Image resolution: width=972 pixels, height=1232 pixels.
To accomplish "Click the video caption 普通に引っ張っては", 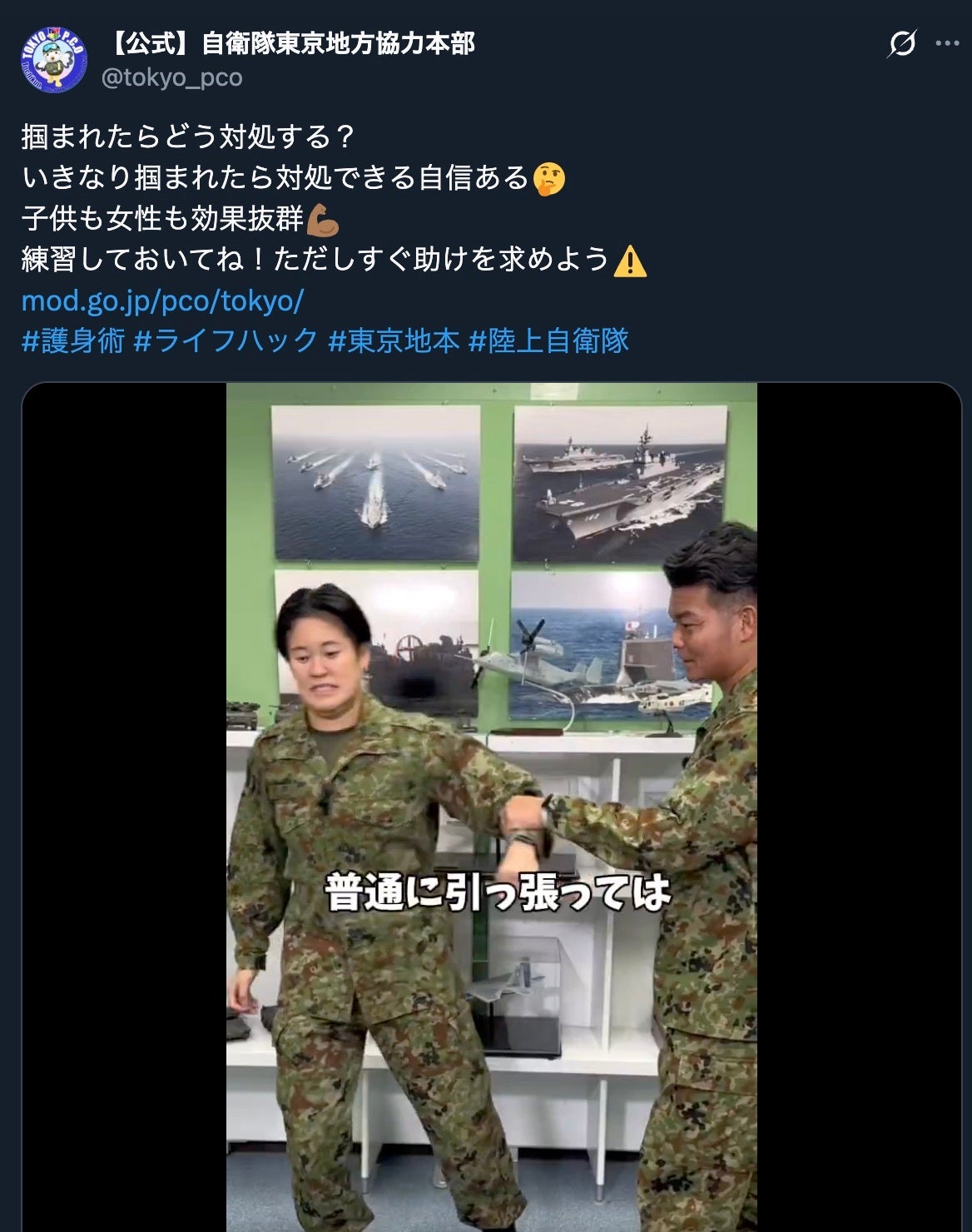I will click(x=498, y=892).
